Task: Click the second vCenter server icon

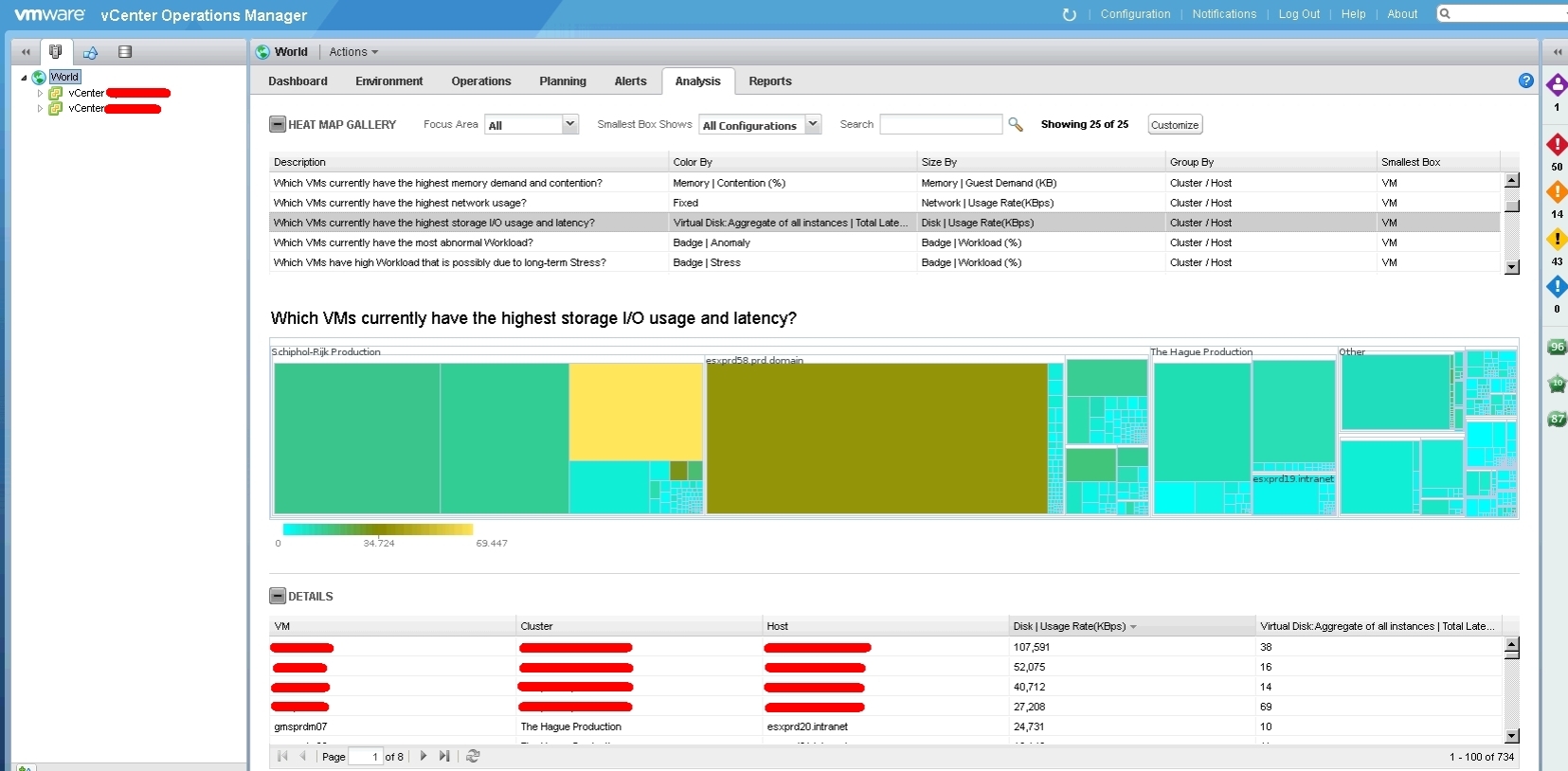Action: pyautogui.click(x=56, y=108)
